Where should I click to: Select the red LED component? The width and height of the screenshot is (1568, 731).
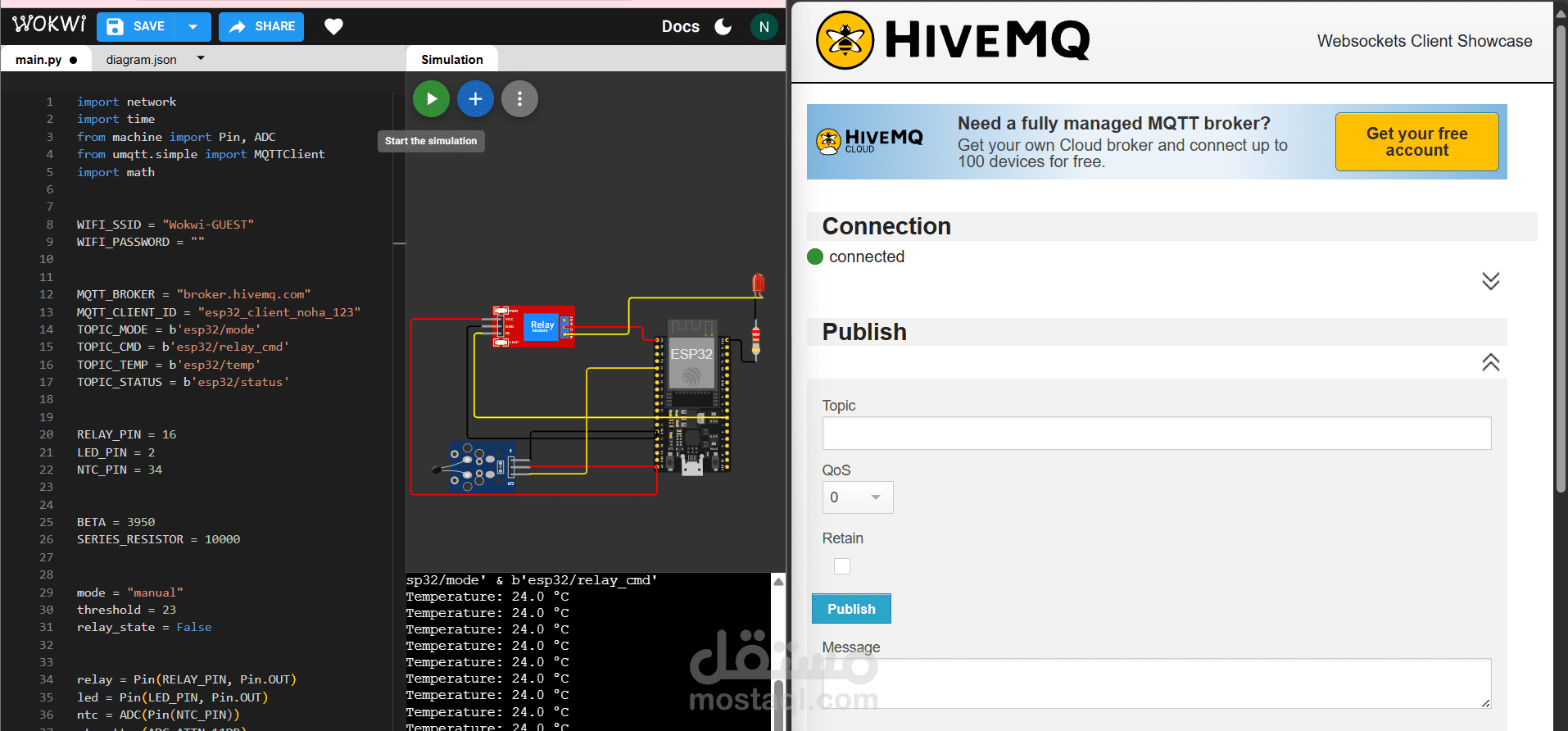[x=759, y=284]
